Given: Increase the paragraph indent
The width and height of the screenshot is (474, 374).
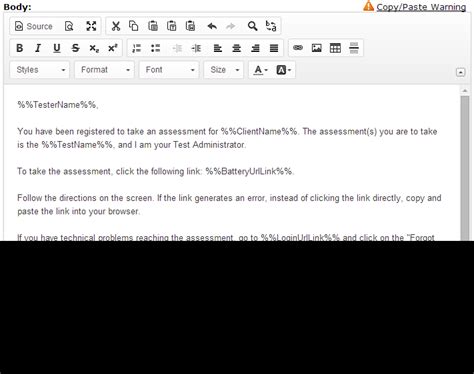Looking at the screenshot, I should [x=196, y=48].
